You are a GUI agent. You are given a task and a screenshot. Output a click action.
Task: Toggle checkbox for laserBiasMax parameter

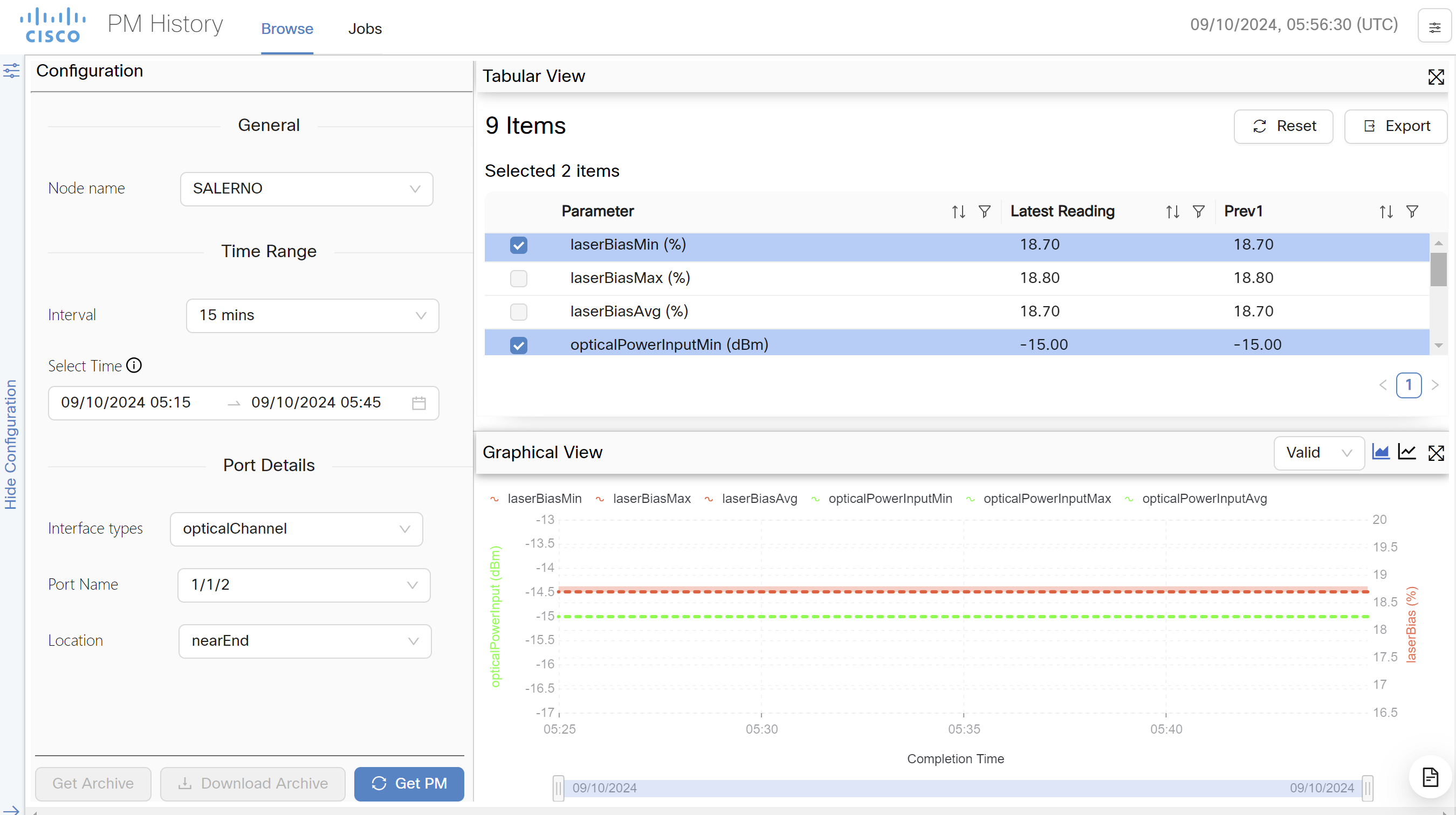click(518, 278)
